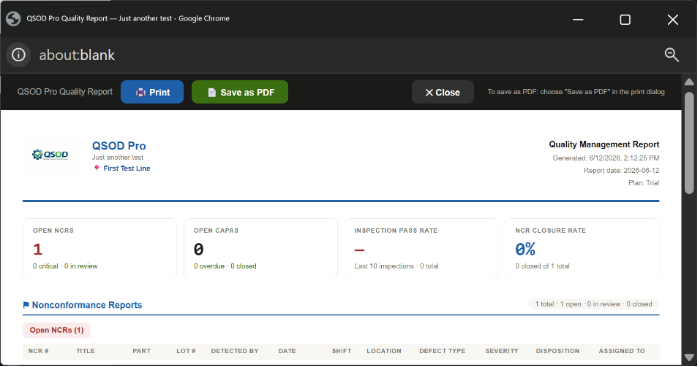
Task: Click the scrollbar down arrow
Action: (x=689, y=358)
